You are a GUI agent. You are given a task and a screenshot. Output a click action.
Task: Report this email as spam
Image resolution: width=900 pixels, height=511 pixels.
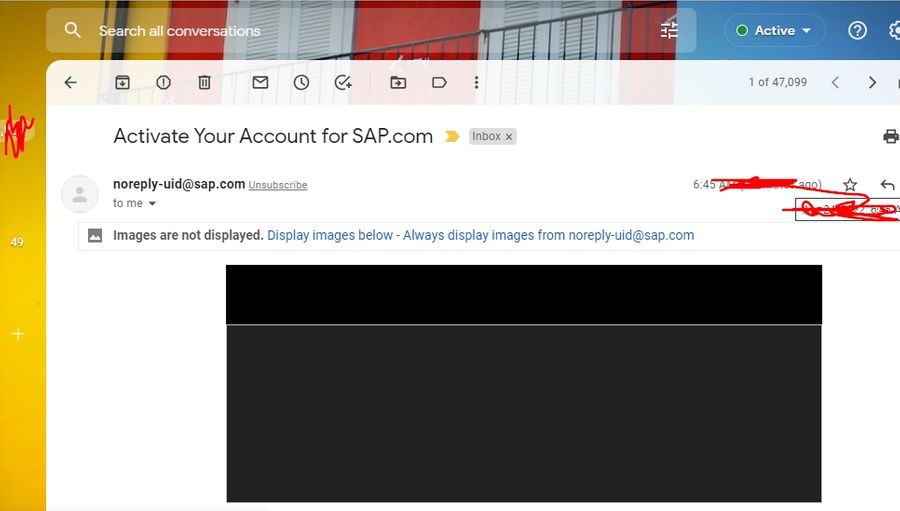point(164,83)
